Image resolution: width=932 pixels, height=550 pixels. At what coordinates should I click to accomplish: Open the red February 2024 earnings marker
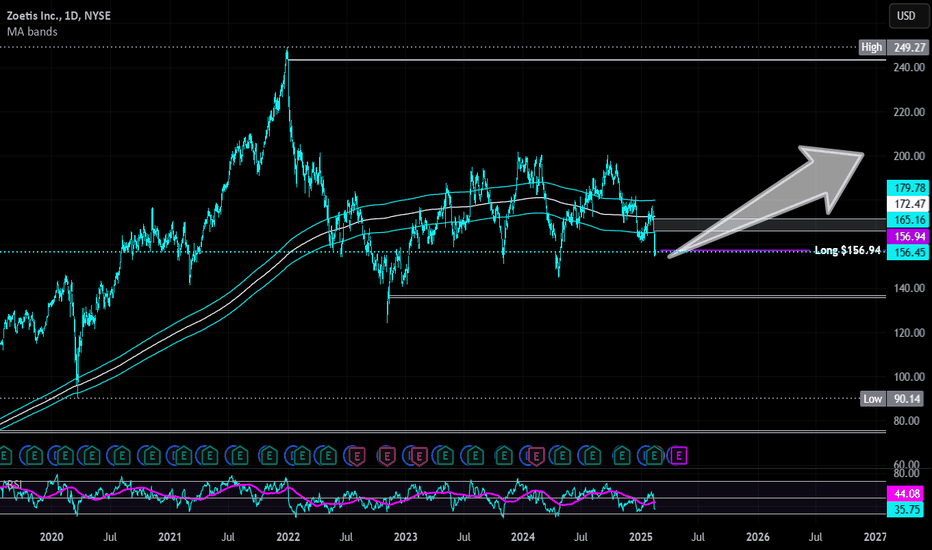536,456
